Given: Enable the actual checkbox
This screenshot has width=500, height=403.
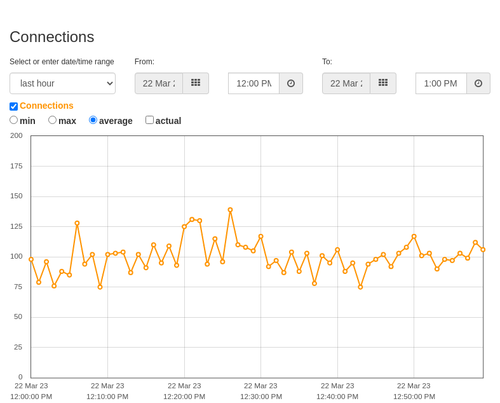Looking at the screenshot, I should click(x=150, y=120).
